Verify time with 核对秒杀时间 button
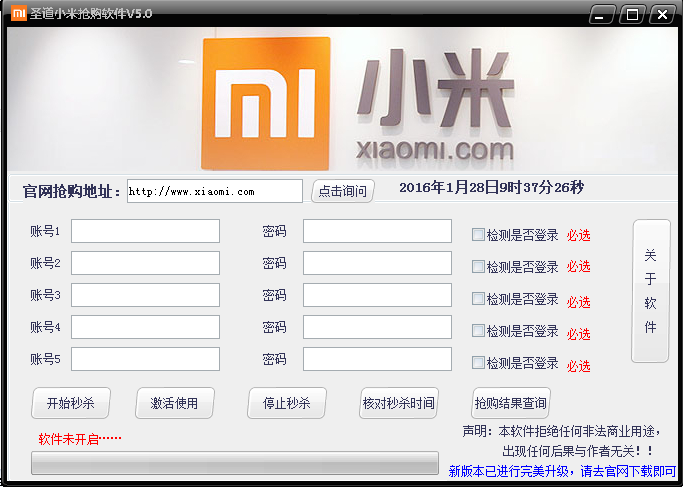Viewport: 683px width, 487px height. click(399, 403)
